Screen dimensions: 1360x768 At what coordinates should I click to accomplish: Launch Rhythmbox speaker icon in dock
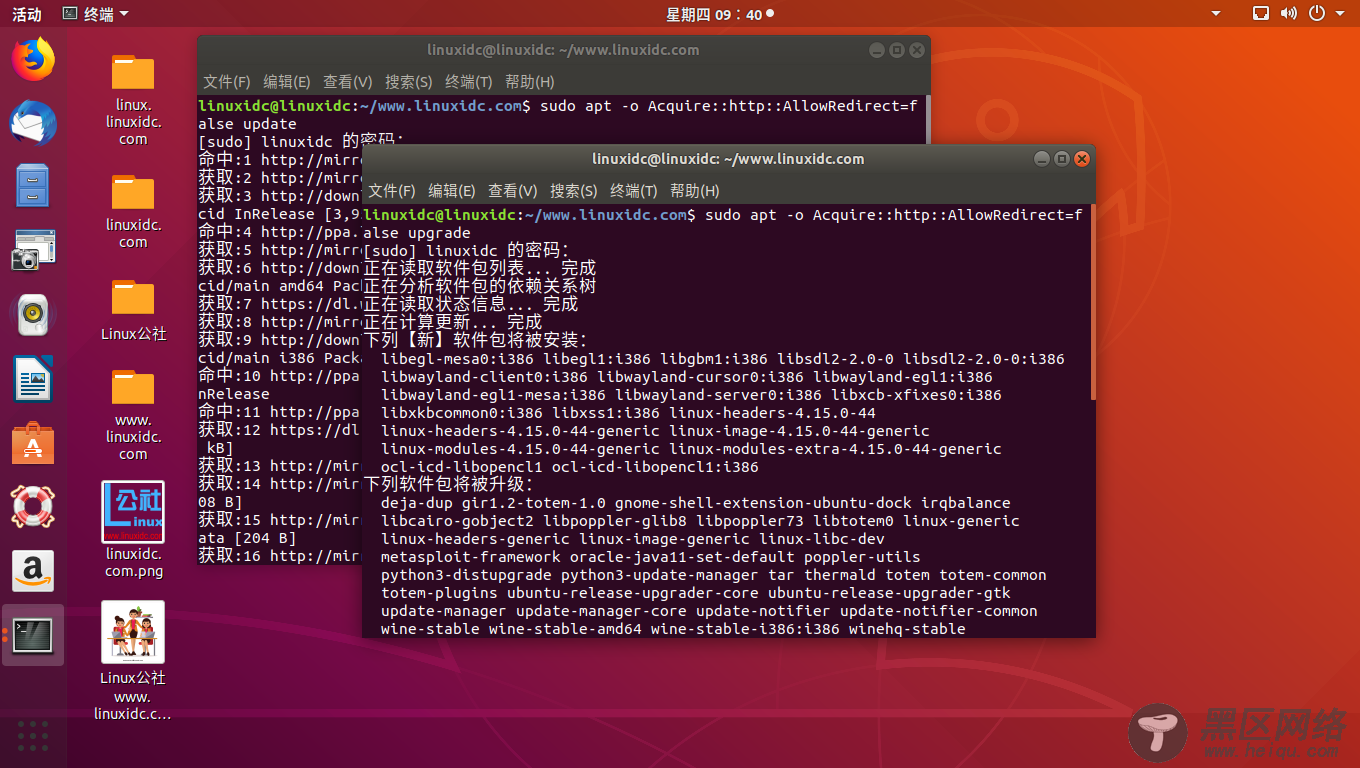pos(33,315)
